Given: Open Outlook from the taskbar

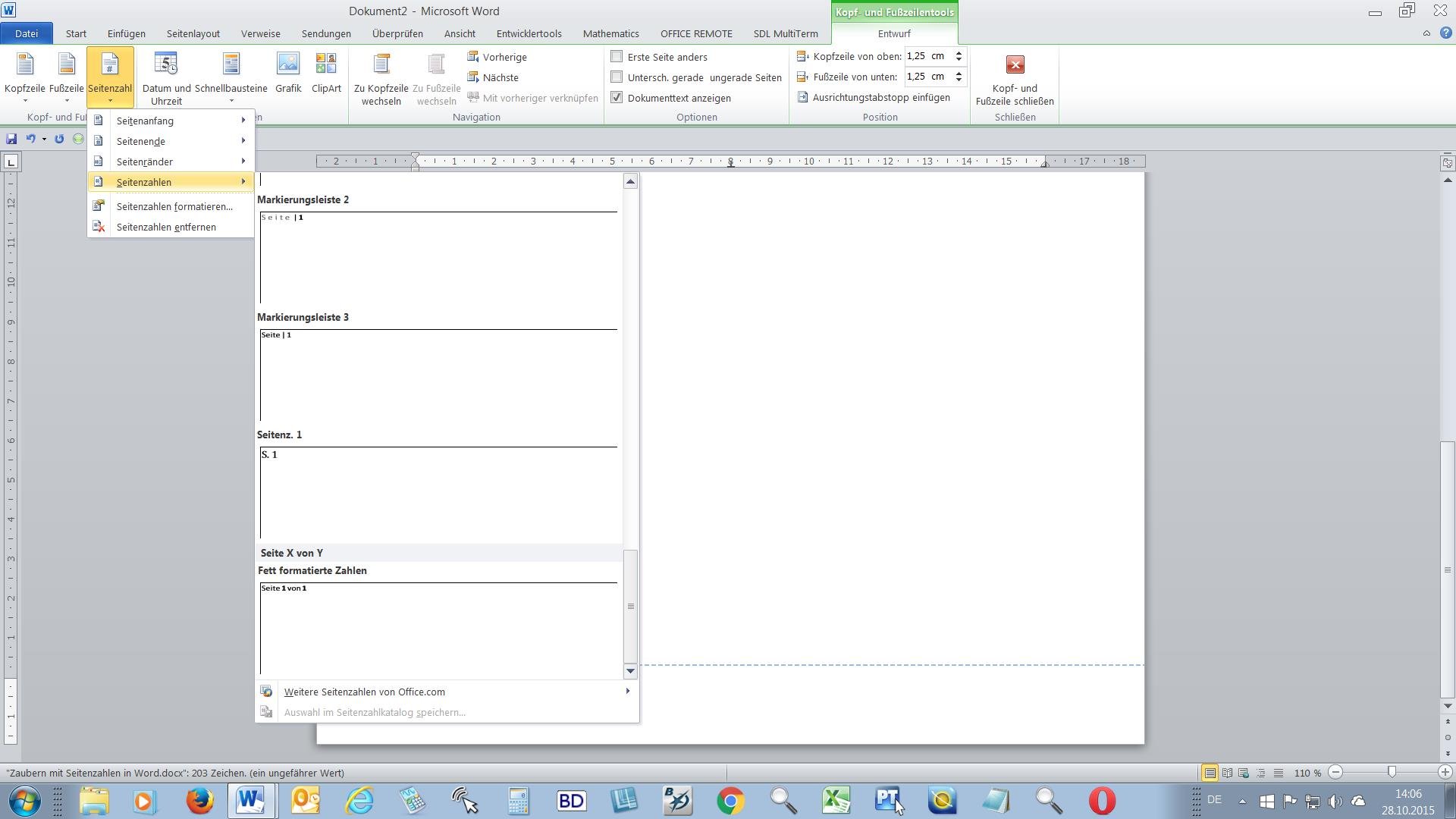Looking at the screenshot, I should [305, 801].
